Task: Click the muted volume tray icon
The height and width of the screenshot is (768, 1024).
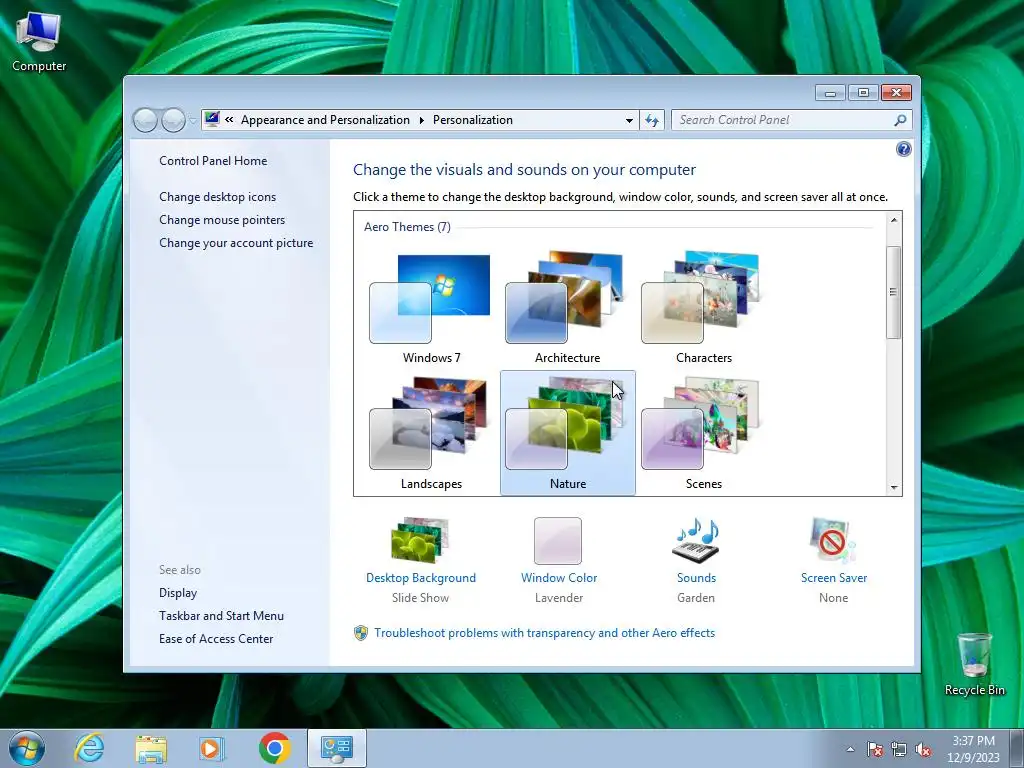Action: 923,749
